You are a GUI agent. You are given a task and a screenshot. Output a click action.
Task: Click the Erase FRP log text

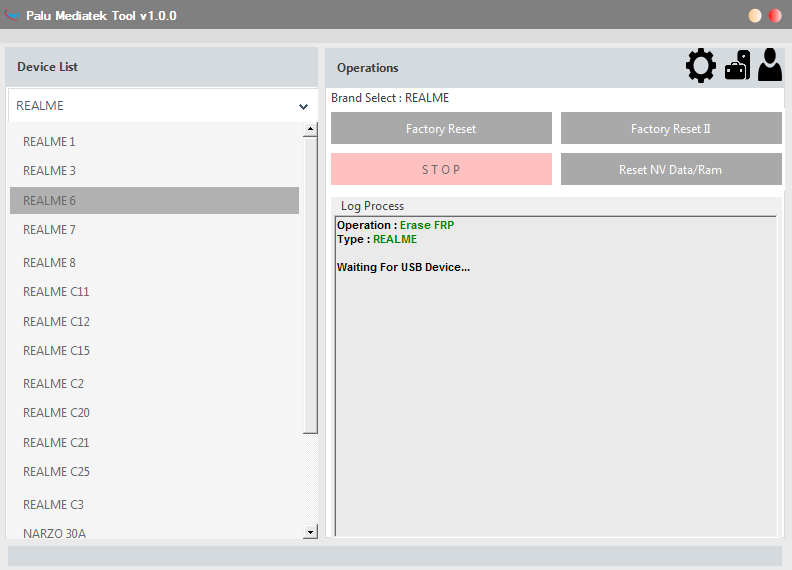427,225
